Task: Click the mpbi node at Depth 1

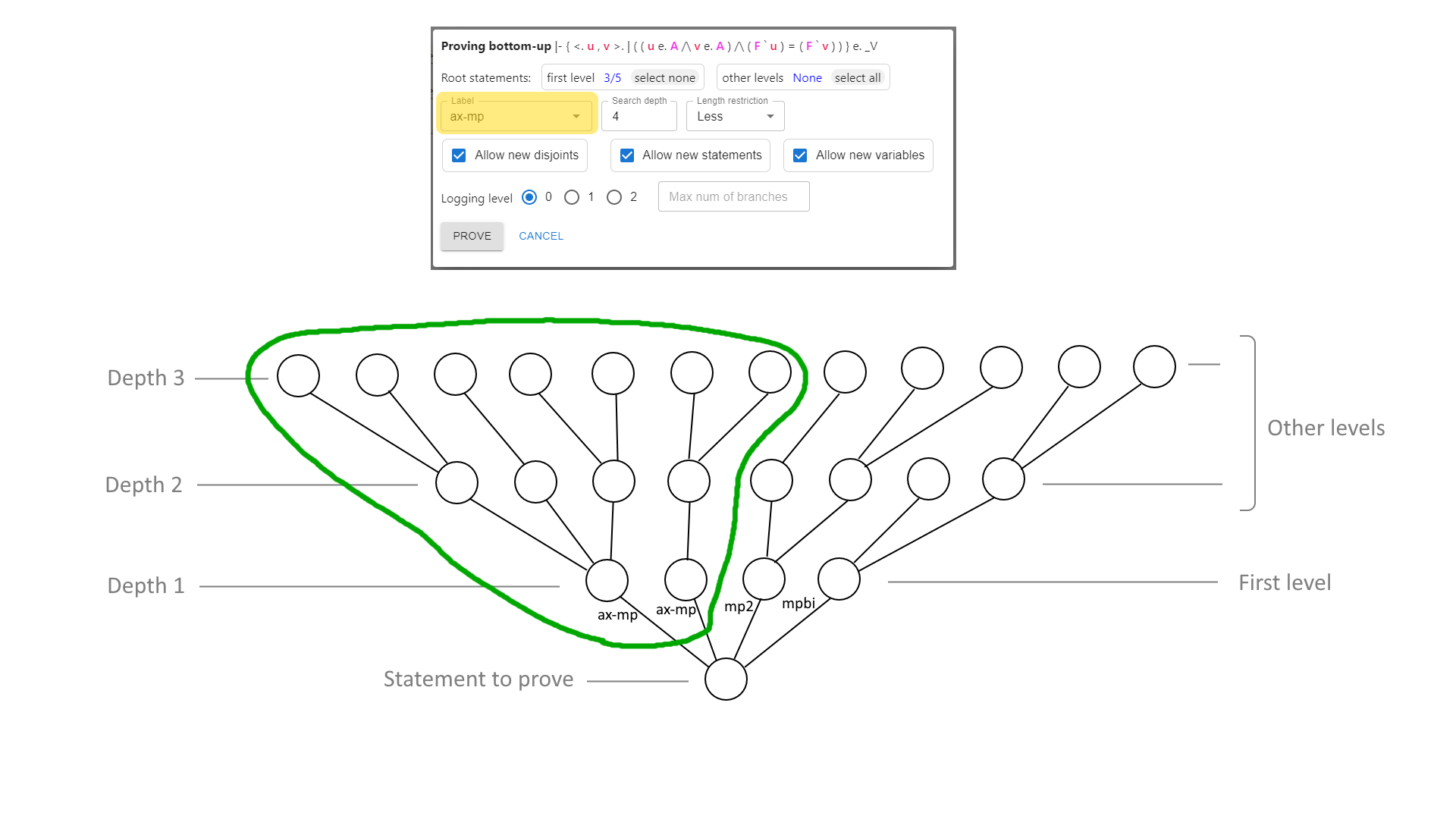Action: [x=839, y=579]
